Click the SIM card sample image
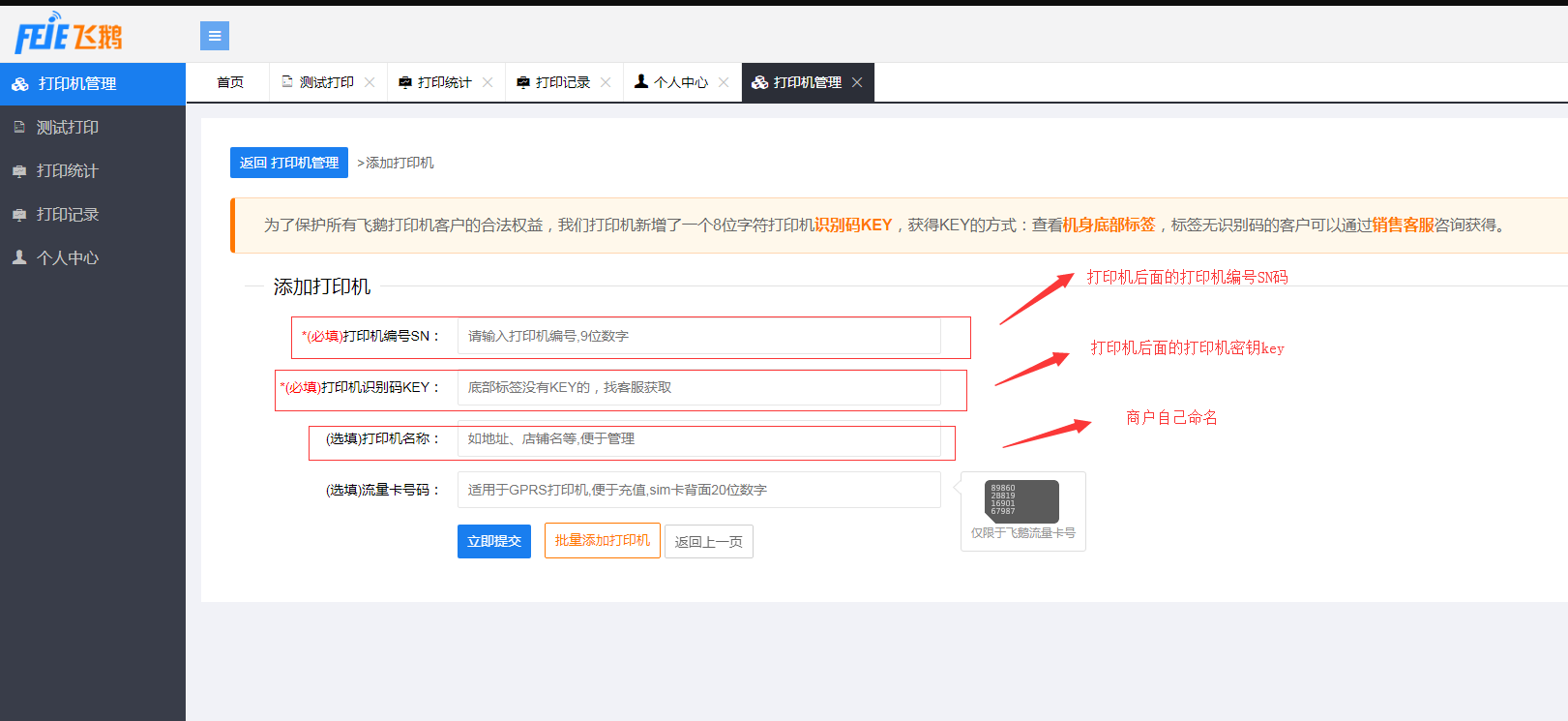This screenshot has height=721, width=1568. coord(1021,501)
